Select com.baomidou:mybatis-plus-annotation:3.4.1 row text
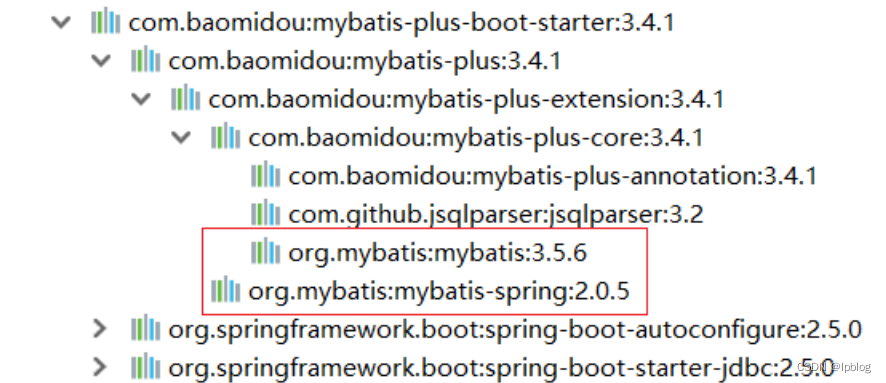 pos(553,176)
